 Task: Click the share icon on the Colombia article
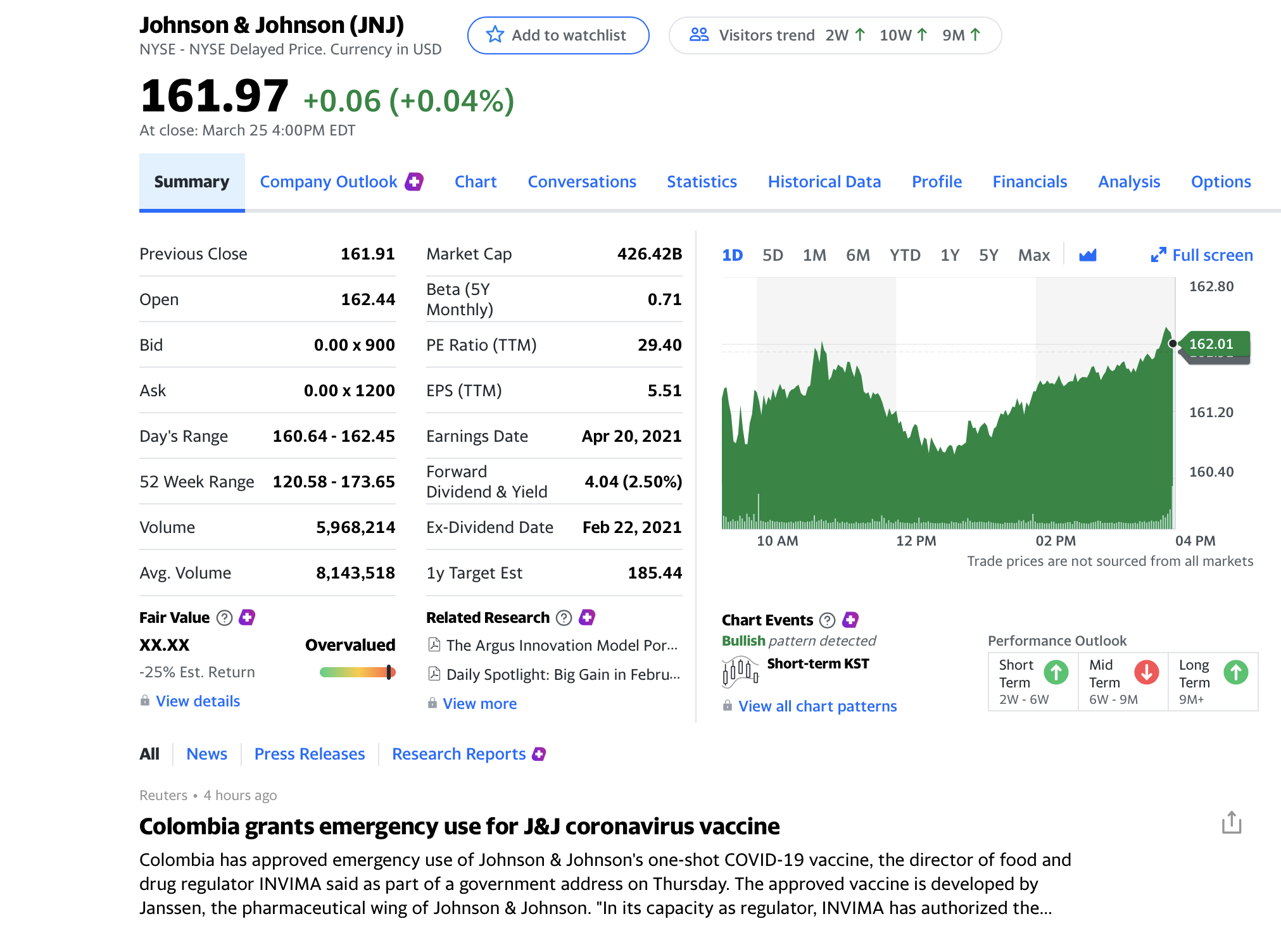pyautogui.click(x=1232, y=821)
